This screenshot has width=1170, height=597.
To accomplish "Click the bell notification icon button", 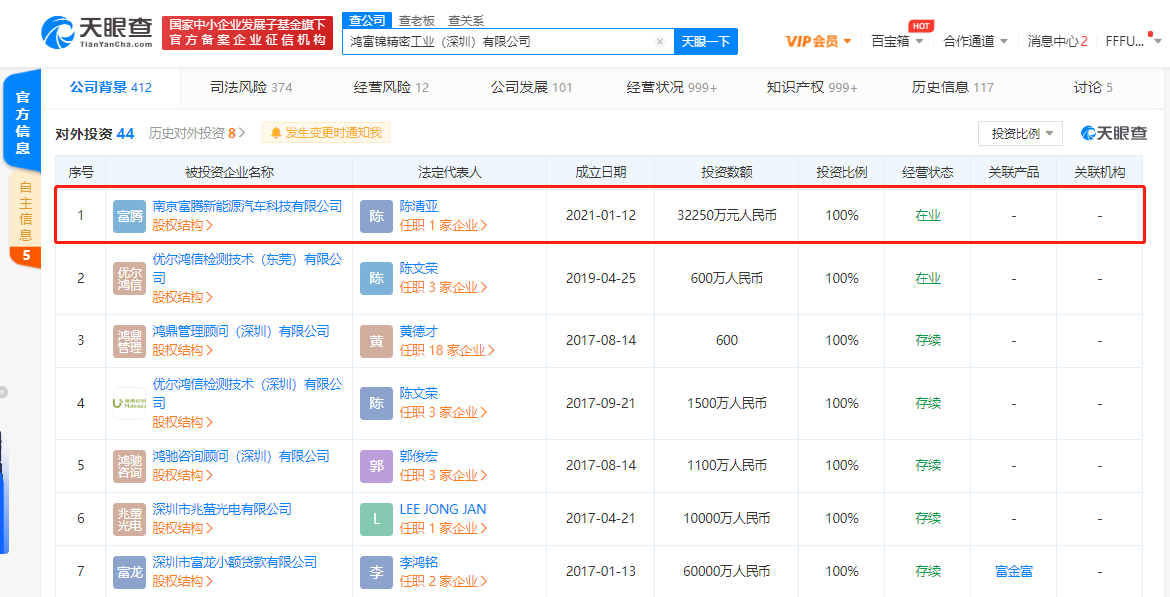I will click(276, 133).
